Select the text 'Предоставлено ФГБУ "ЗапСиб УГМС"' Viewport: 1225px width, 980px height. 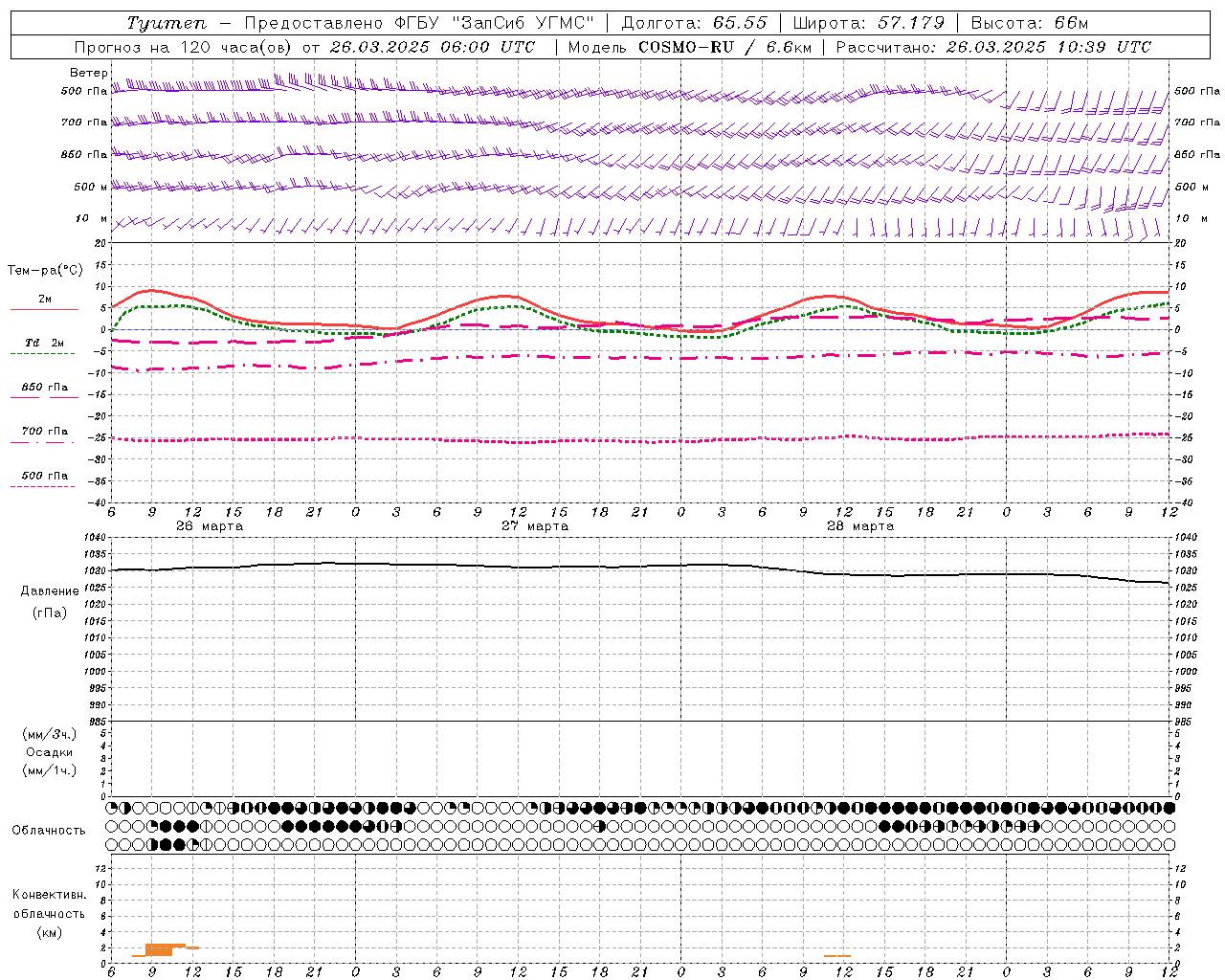click(x=419, y=23)
